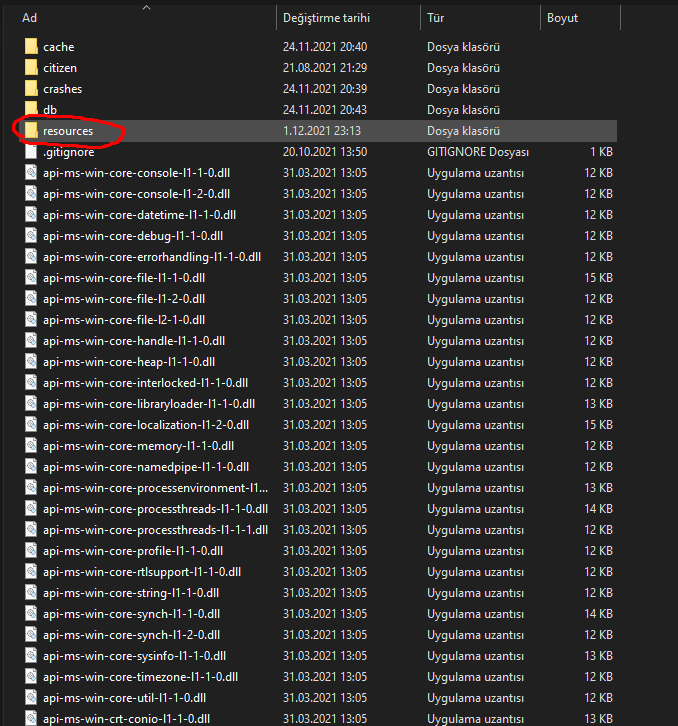Click the 13 KB size of api-ms-win-core-libraryloader-l1-1-0.dll
Screen dimensions: 678x726
click(598, 404)
